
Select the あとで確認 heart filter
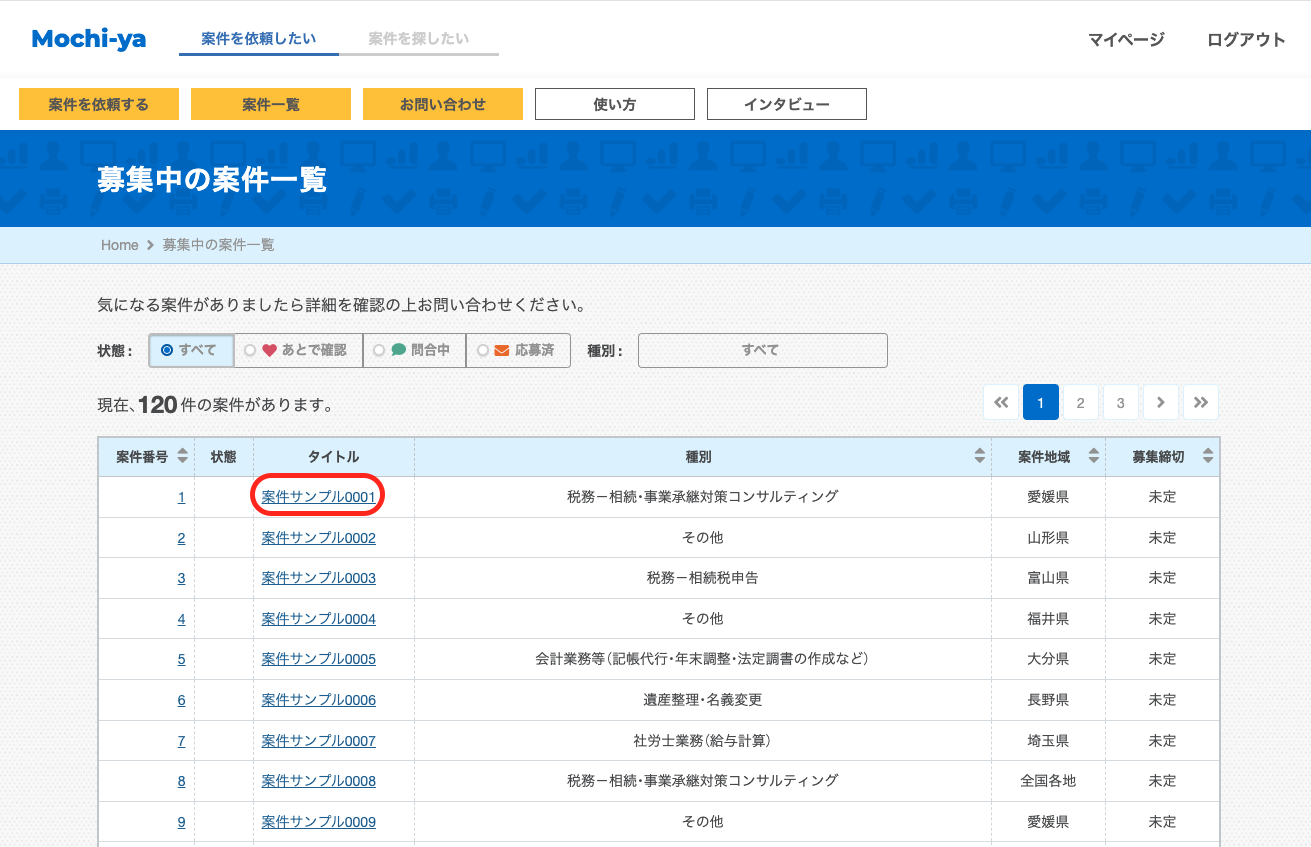click(x=298, y=350)
